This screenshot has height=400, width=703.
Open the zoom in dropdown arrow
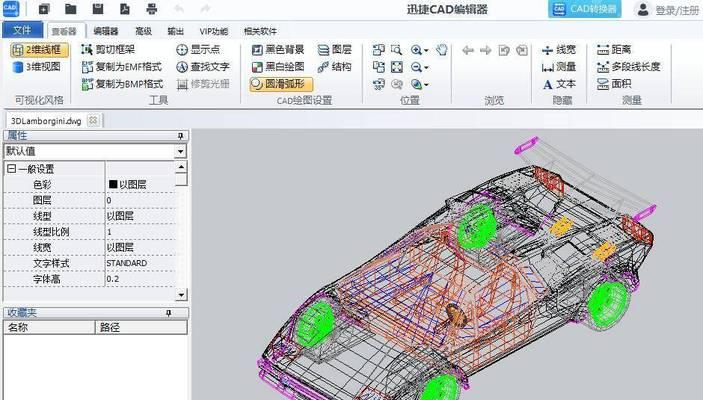(426, 50)
